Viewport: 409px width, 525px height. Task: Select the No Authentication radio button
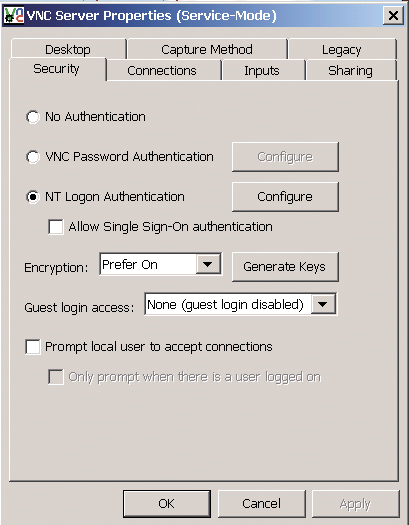[33, 117]
